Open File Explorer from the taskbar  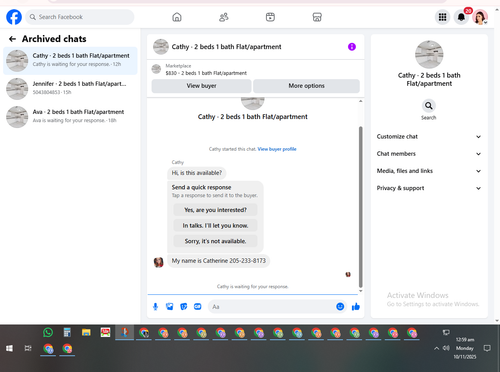86,332
